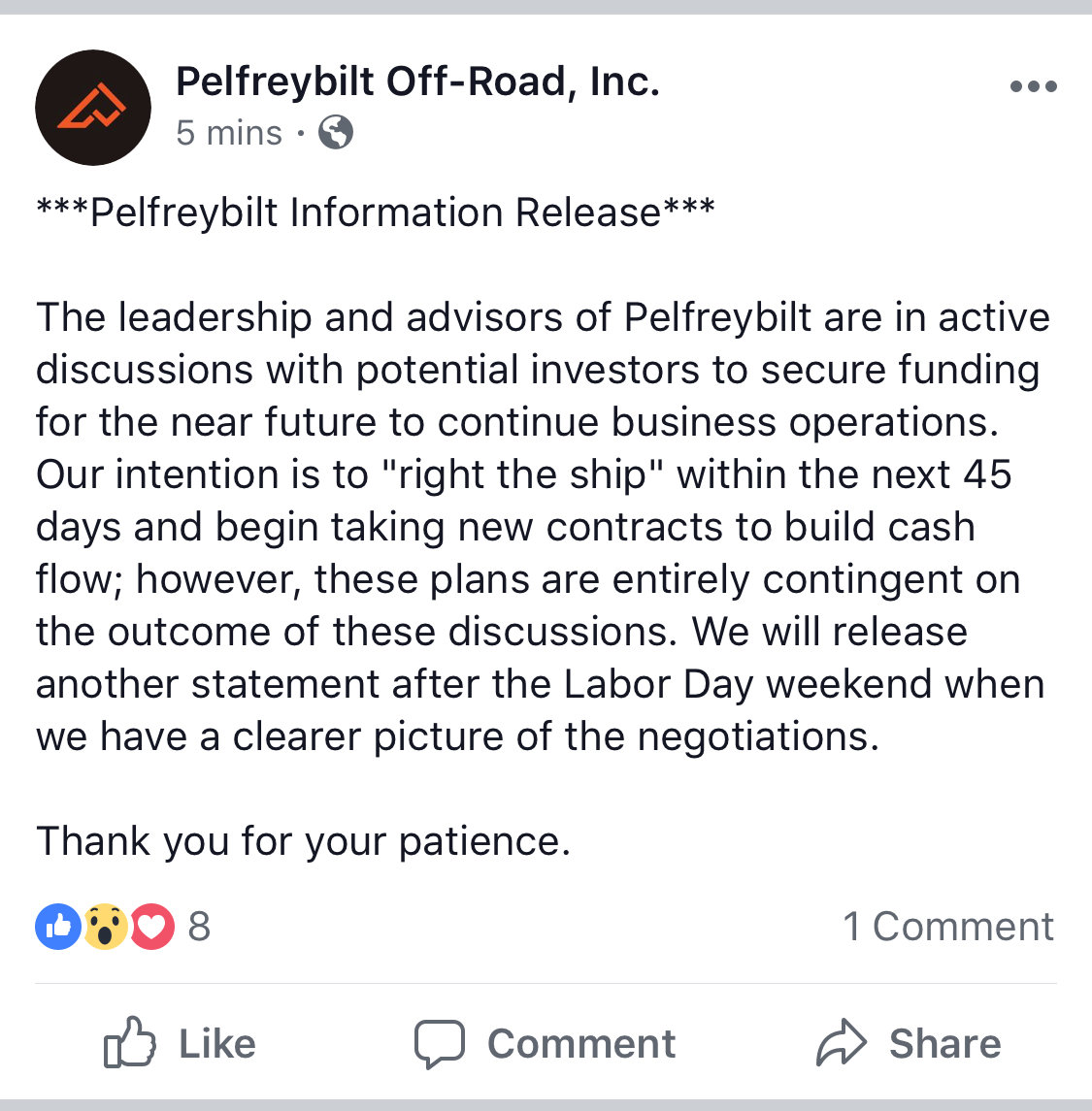Image resolution: width=1092 pixels, height=1111 pixels.
Task: Click the thumbs-up outline Like icon
Action: click(130, 1042)
